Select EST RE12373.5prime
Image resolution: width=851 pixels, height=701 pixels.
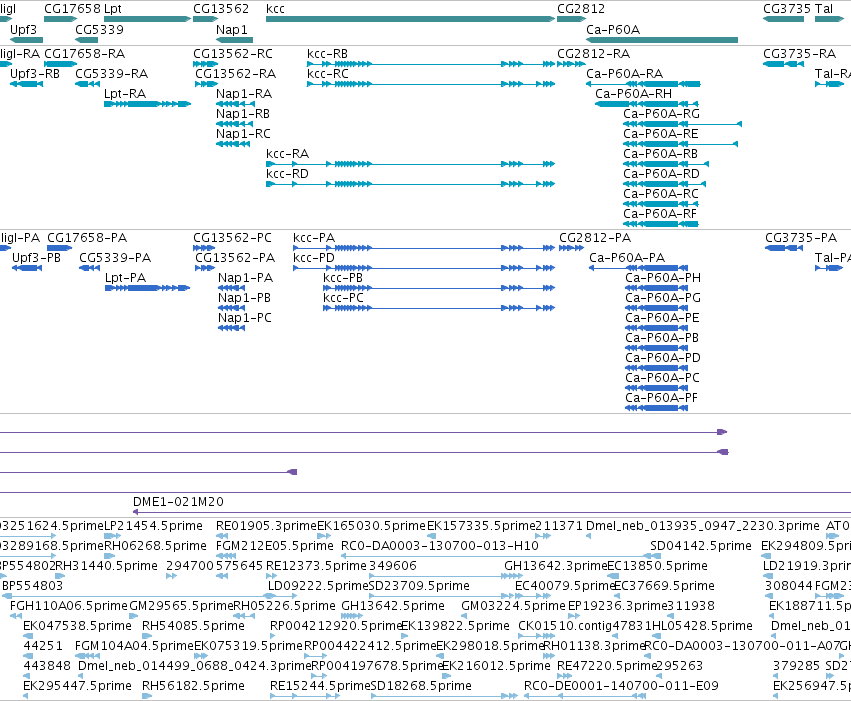(x=316, y=566)
